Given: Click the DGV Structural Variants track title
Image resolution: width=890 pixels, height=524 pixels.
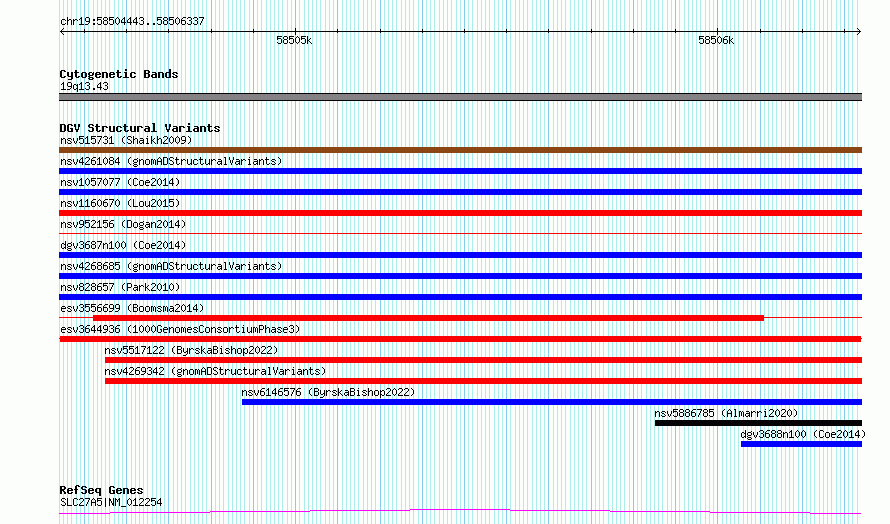Looking at the screenshot, I should [x=140, y=128].
